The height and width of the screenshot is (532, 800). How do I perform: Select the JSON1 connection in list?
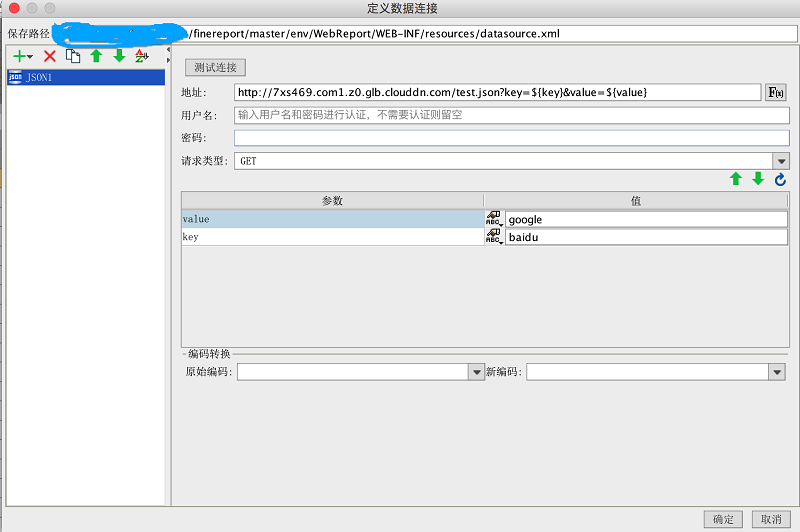point(86,78)
